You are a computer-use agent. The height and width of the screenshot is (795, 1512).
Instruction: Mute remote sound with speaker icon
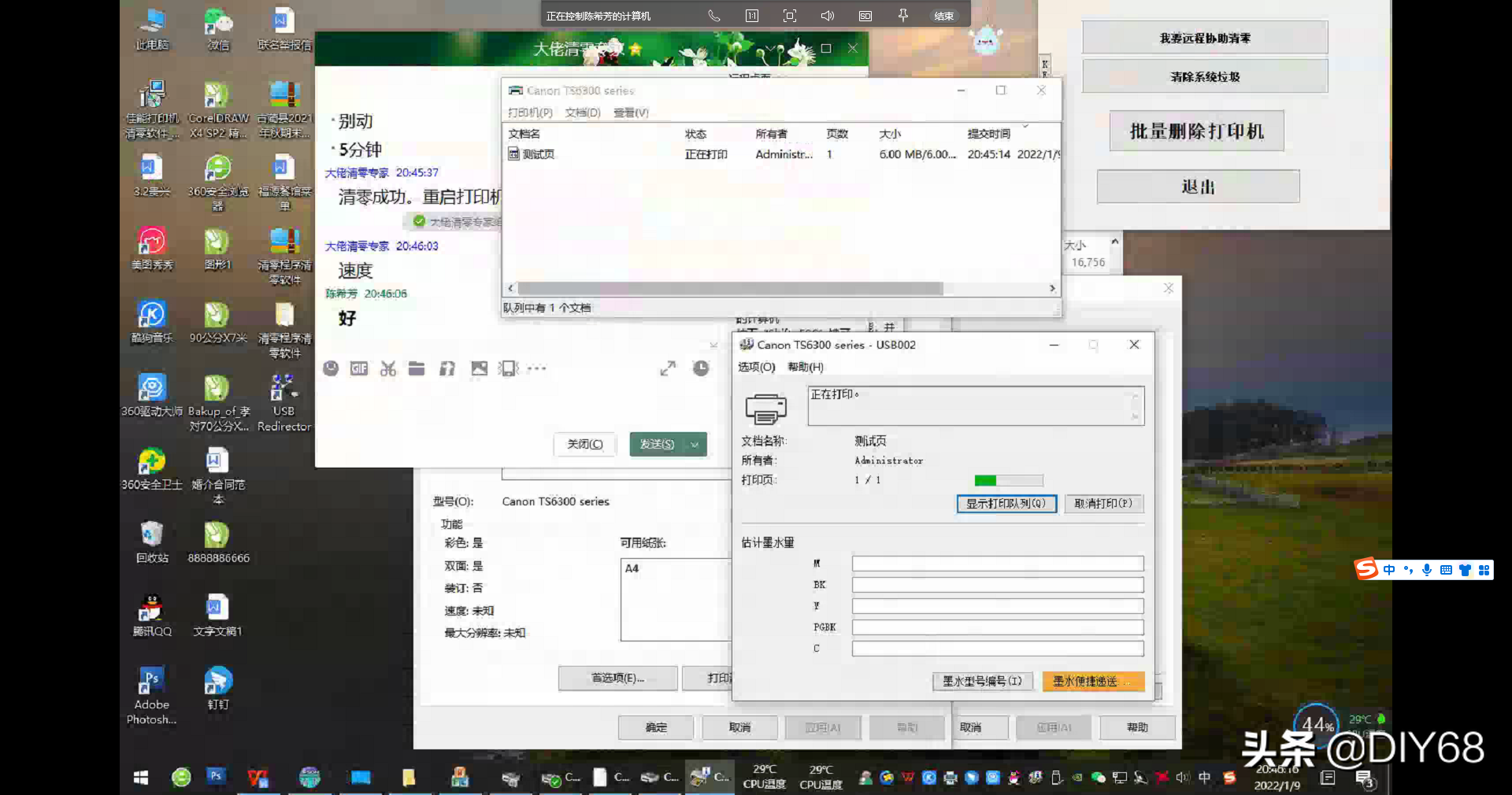(828, 16)
